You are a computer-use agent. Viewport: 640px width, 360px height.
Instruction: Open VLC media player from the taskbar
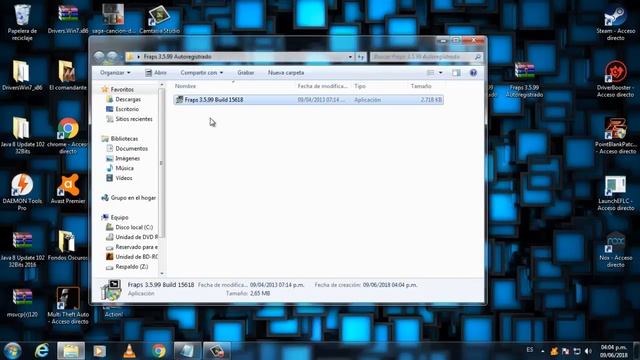click(x=129, y=351)
